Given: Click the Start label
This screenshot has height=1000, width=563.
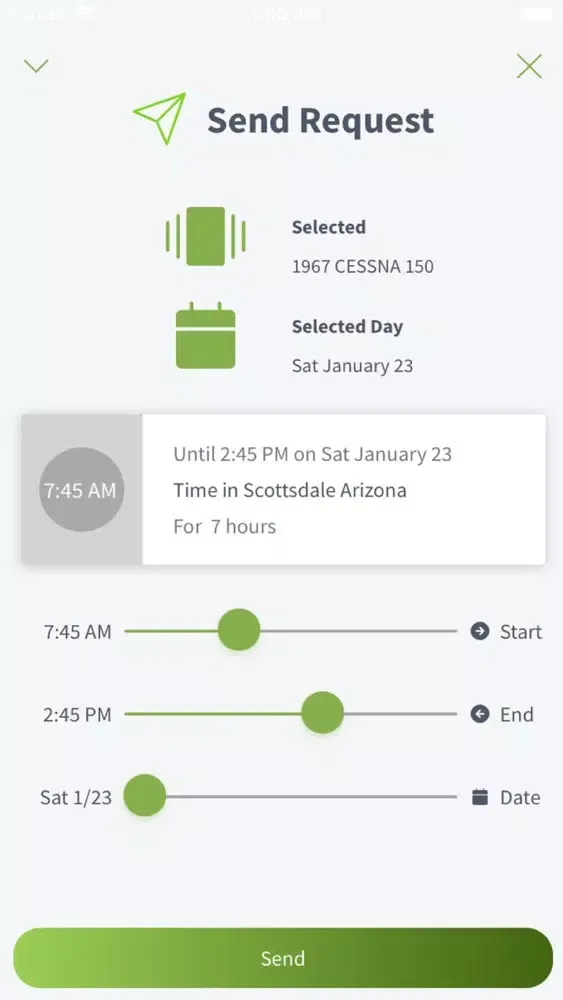Looking at the screenshot, I should [521, 632].
